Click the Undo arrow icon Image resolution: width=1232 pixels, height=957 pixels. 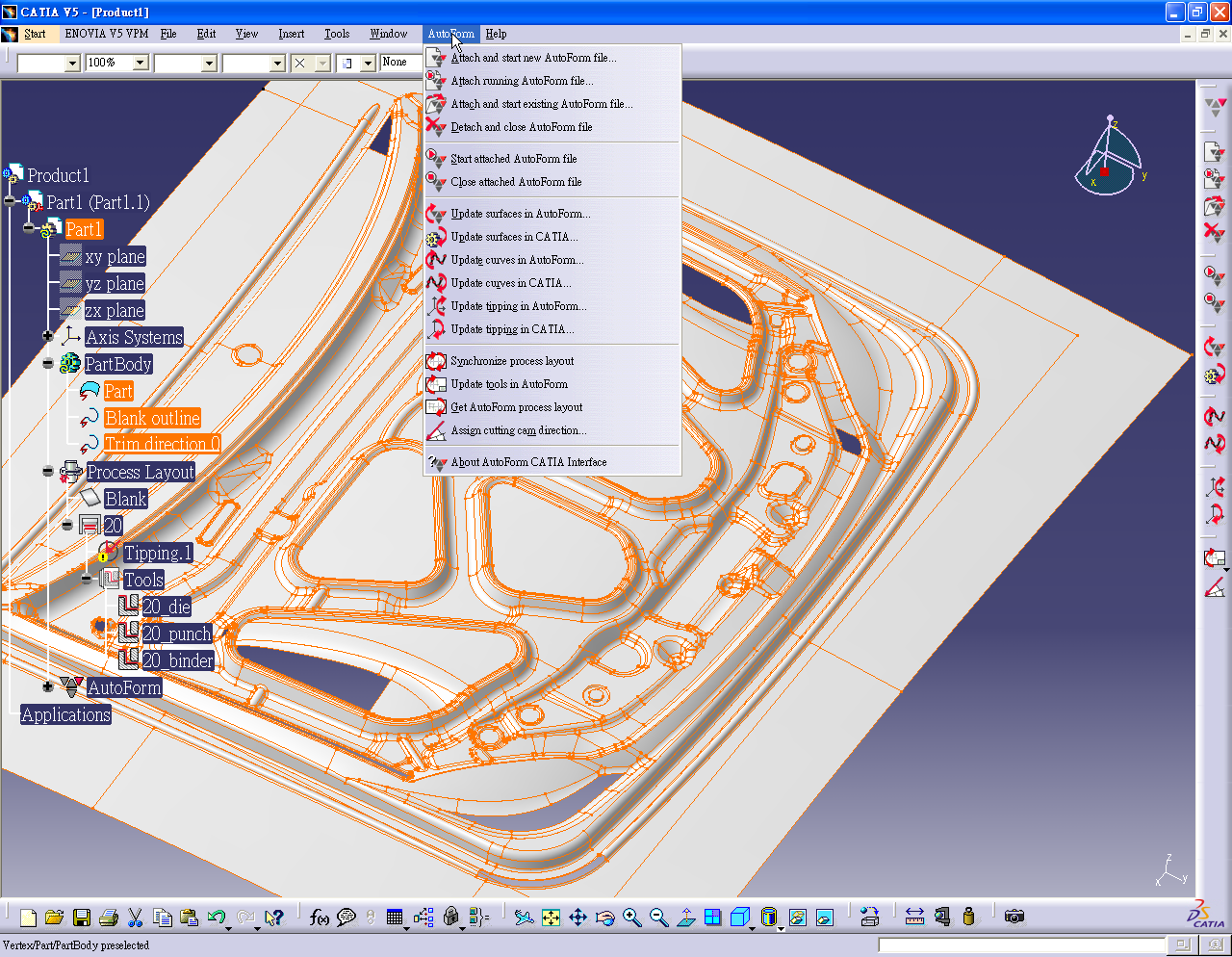217,918
